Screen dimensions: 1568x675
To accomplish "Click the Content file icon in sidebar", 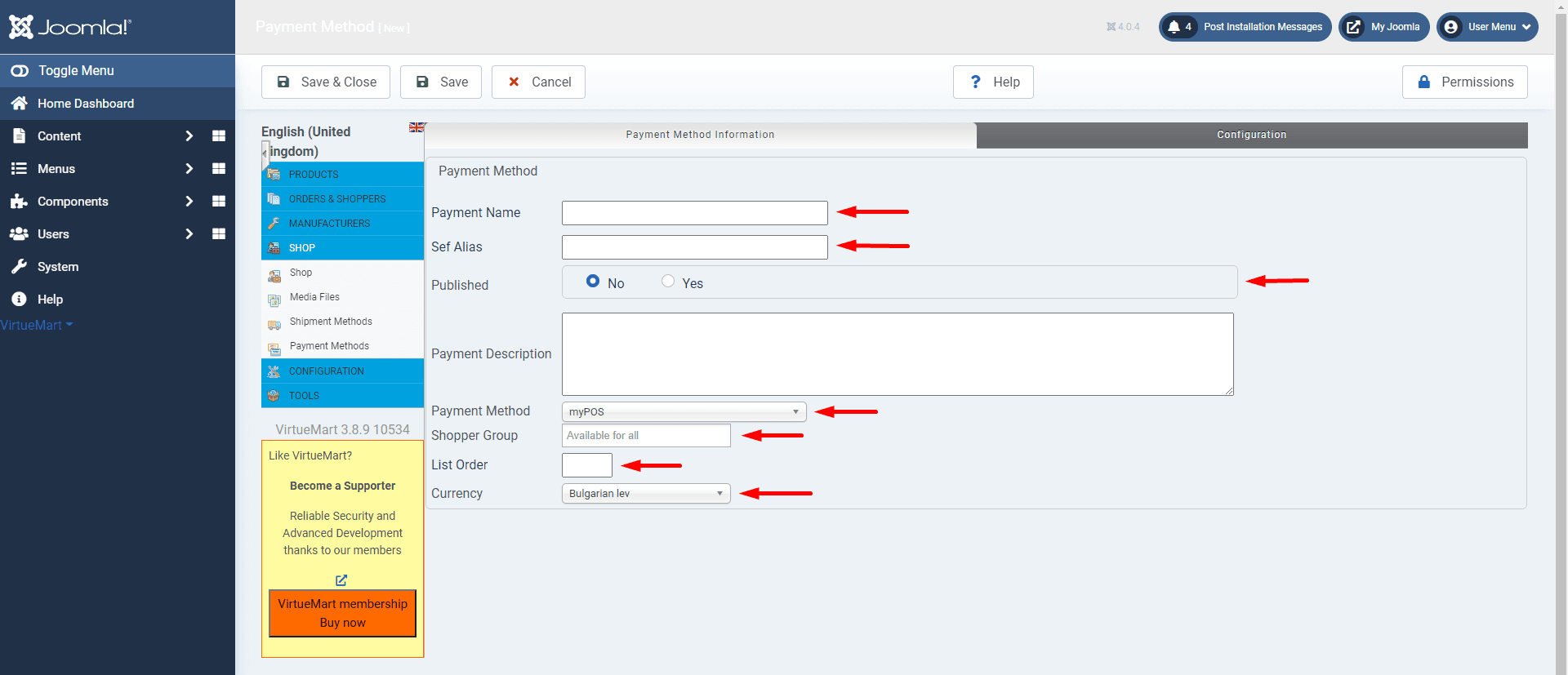I will [x=20, y=136].
